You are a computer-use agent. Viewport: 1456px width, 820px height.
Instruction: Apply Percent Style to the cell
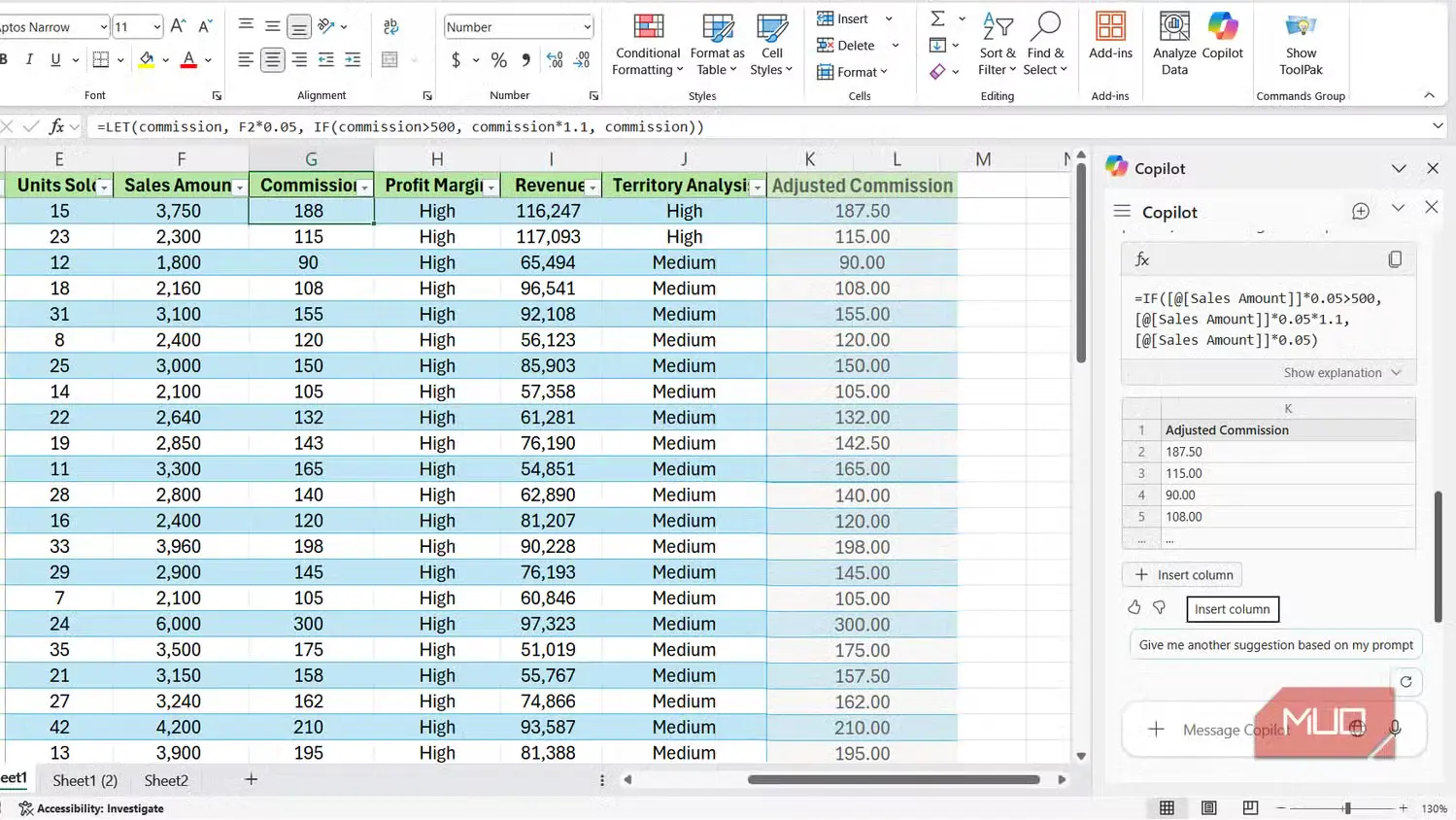click(499, 60)
